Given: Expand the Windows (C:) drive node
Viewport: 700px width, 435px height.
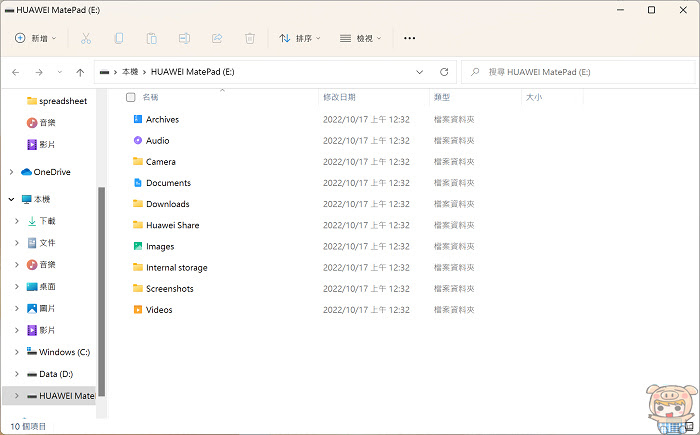Looking at the screenshot, I should (x=17, y=352).
